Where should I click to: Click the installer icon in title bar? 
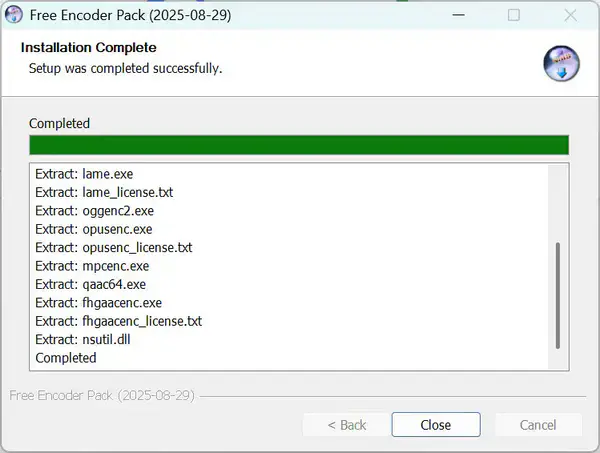pos(15,15)
